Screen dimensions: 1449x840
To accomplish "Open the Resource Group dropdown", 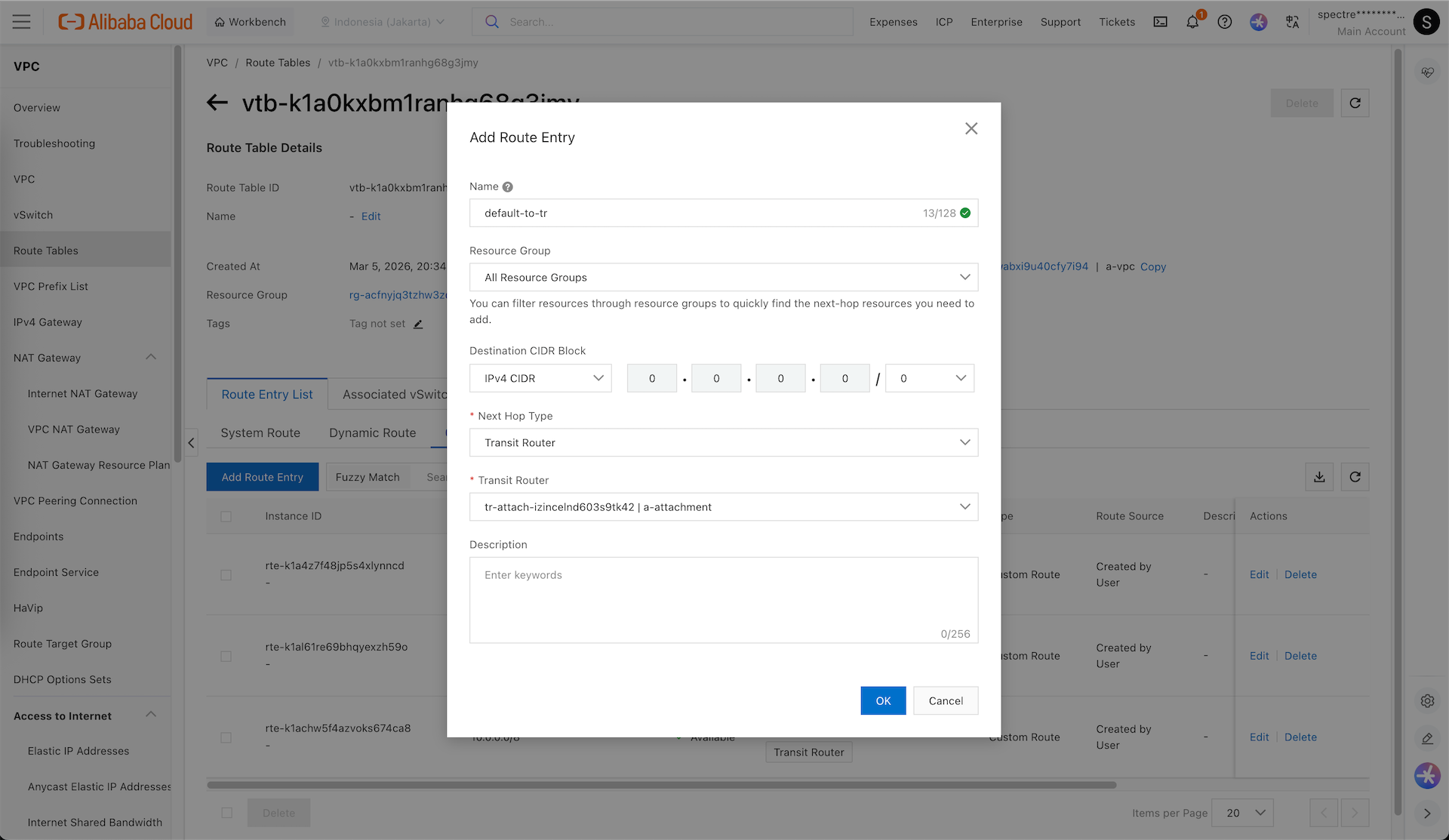I will [x=723, y=277].
